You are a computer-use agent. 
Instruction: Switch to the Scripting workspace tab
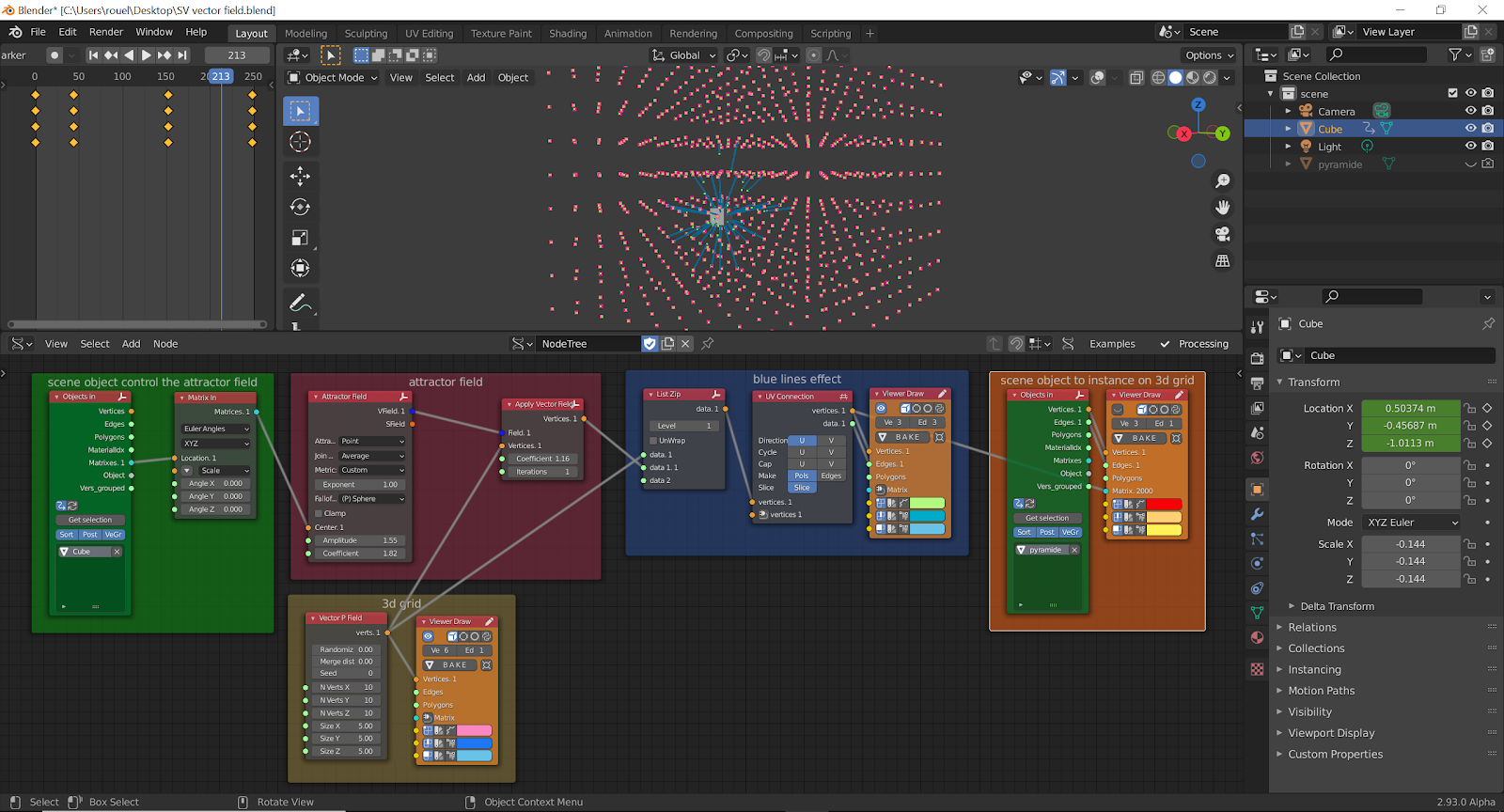coord(831,34)
